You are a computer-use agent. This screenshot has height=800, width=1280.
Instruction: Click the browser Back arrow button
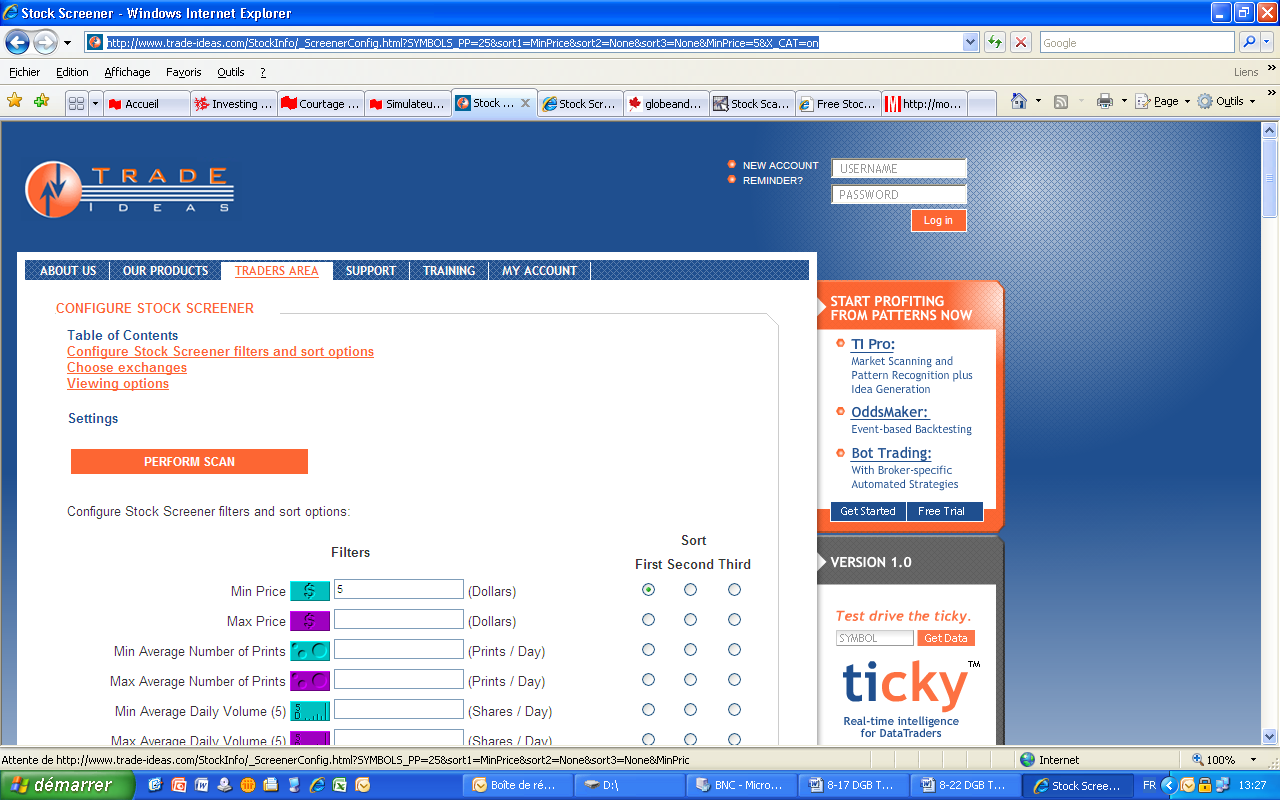17,42
